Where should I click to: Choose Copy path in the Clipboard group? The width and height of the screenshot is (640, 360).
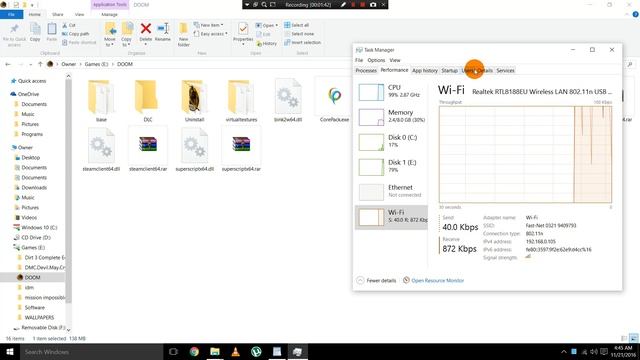(76, 34)
